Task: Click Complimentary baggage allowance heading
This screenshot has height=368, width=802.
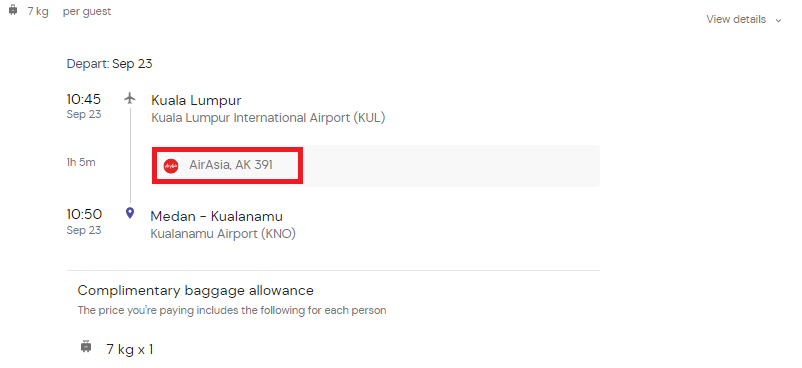Action: click(x=195, y=291)
